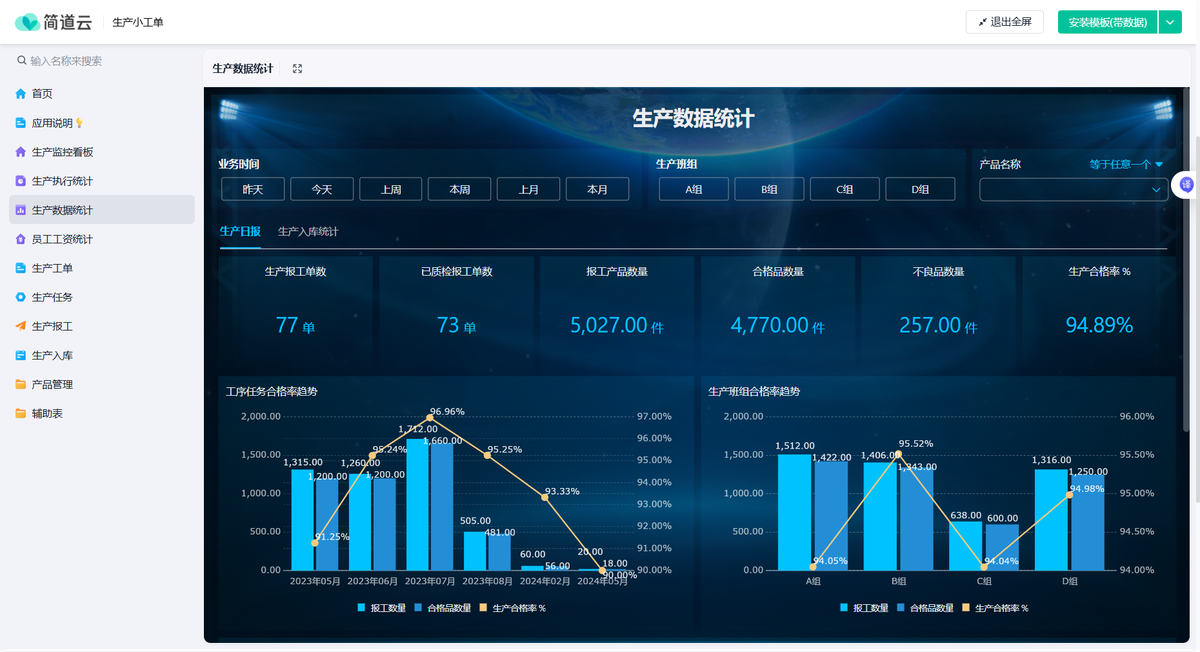This screenshot has height=652, width=1200.
Task: Click the lightbulb icon beside 应用说明
Action: pos(80,123)
